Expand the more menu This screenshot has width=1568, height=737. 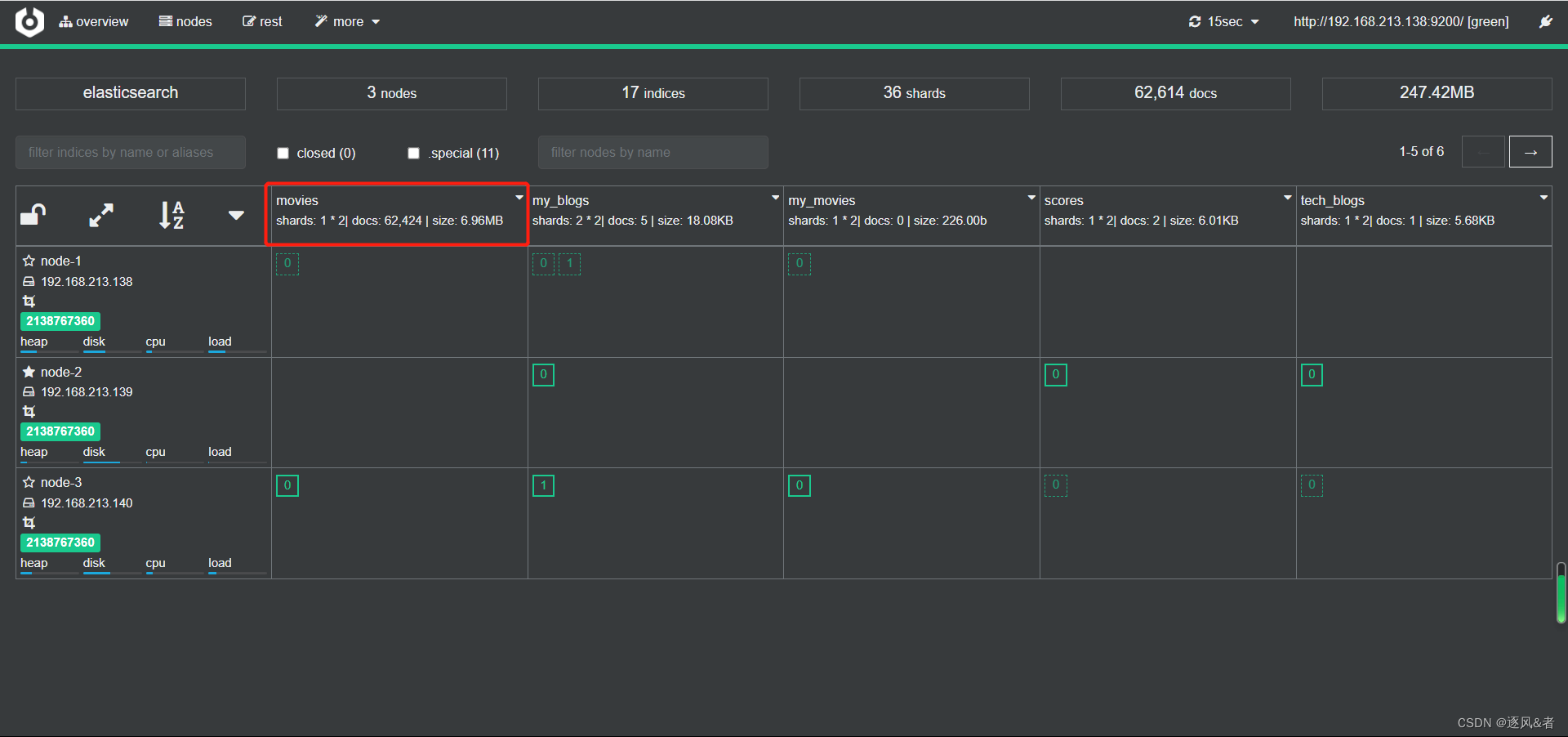pyautogui.click(x=348, y=22)
